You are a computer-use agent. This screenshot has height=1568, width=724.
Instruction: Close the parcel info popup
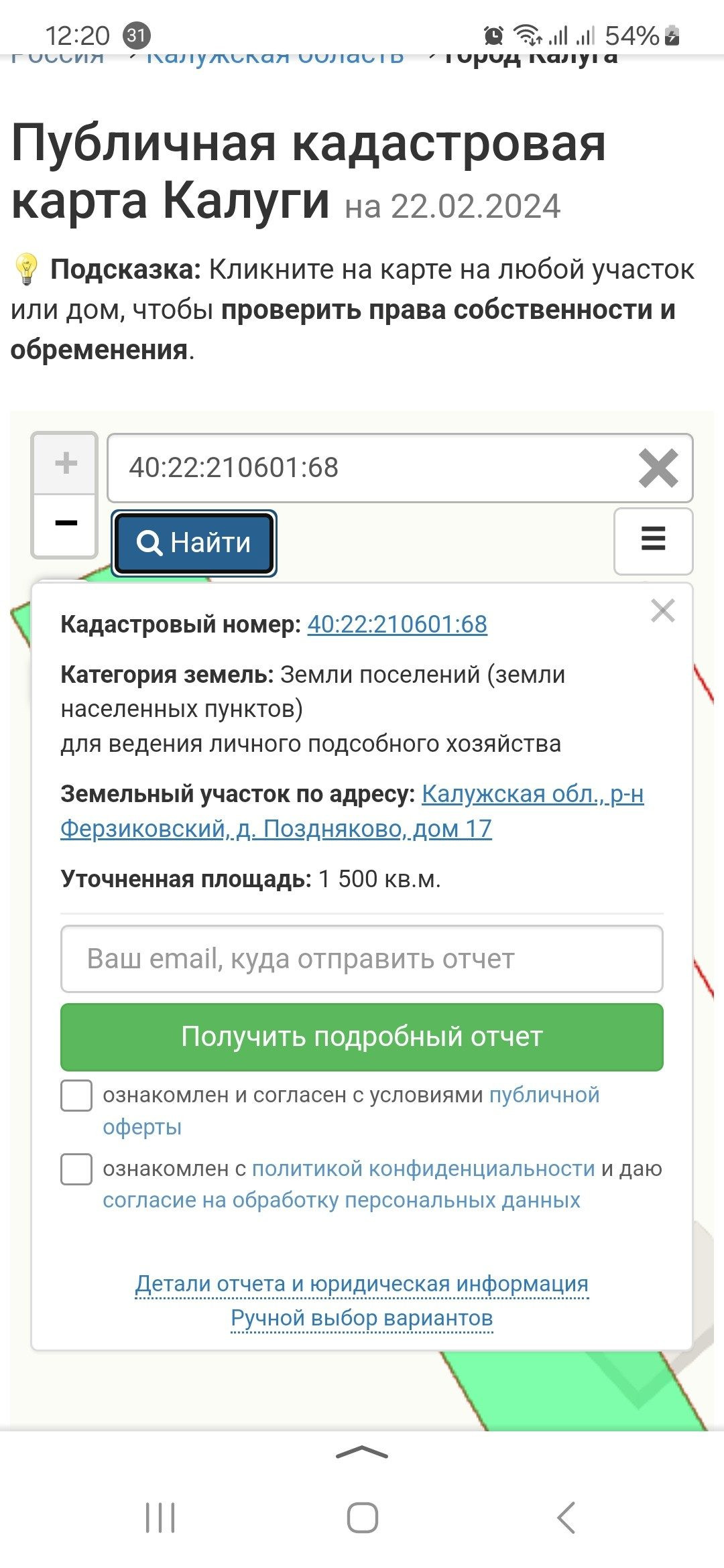[662, 610]
